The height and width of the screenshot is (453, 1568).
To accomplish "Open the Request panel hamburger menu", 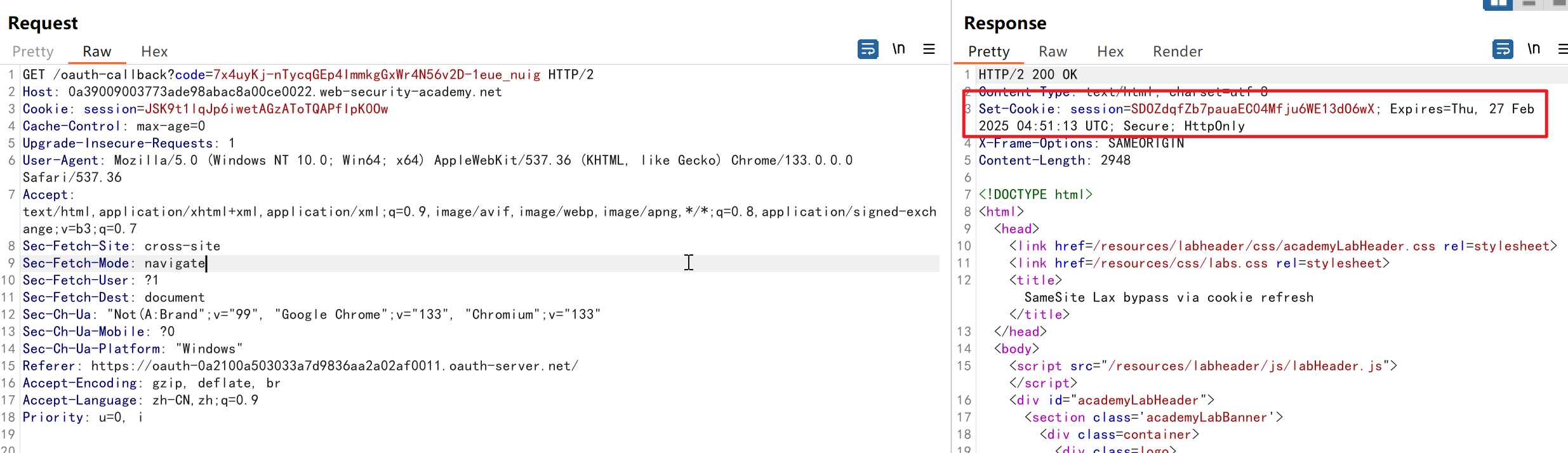I will (x=929, y=49).
